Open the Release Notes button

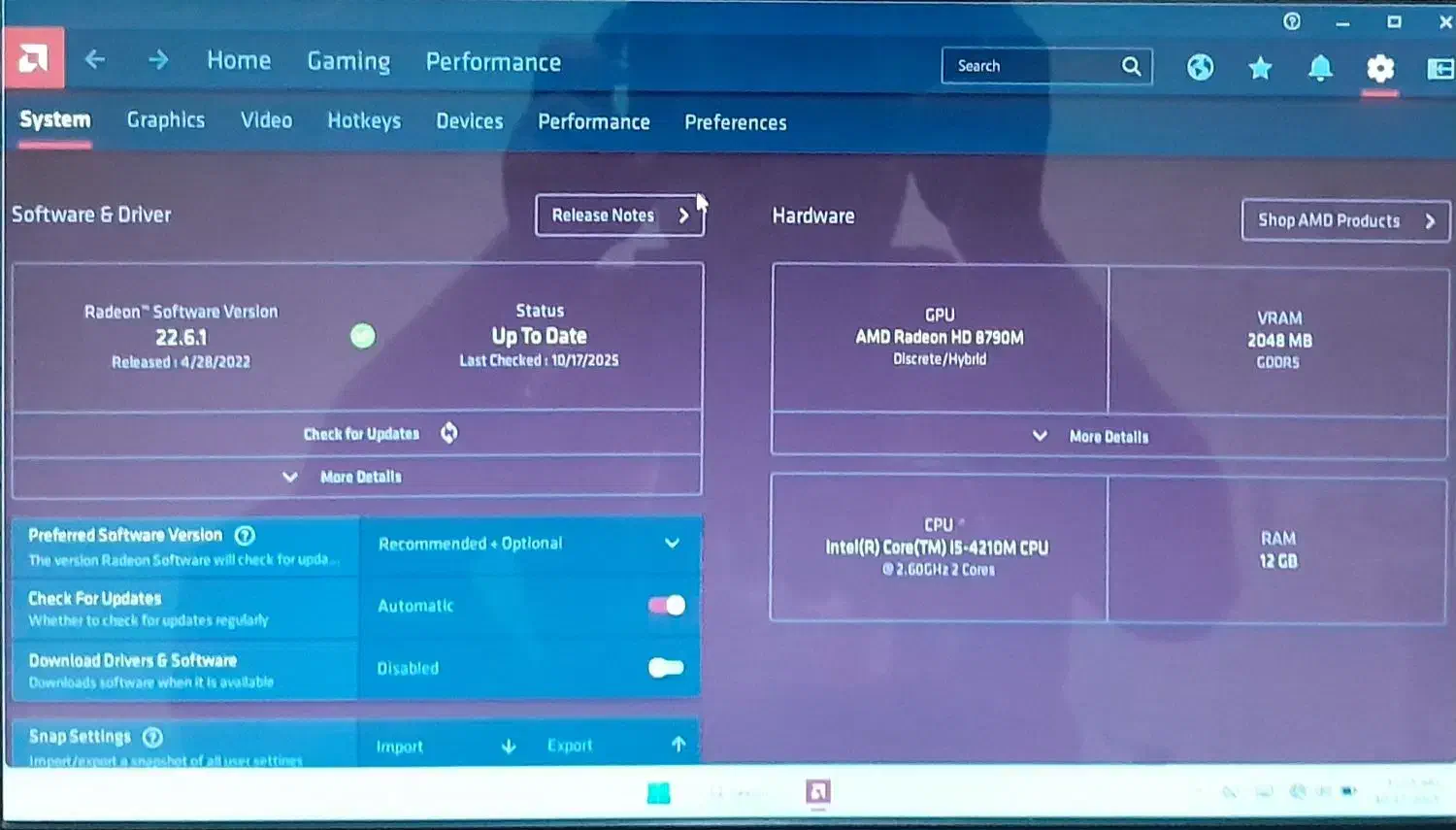[x=619, y=216]
